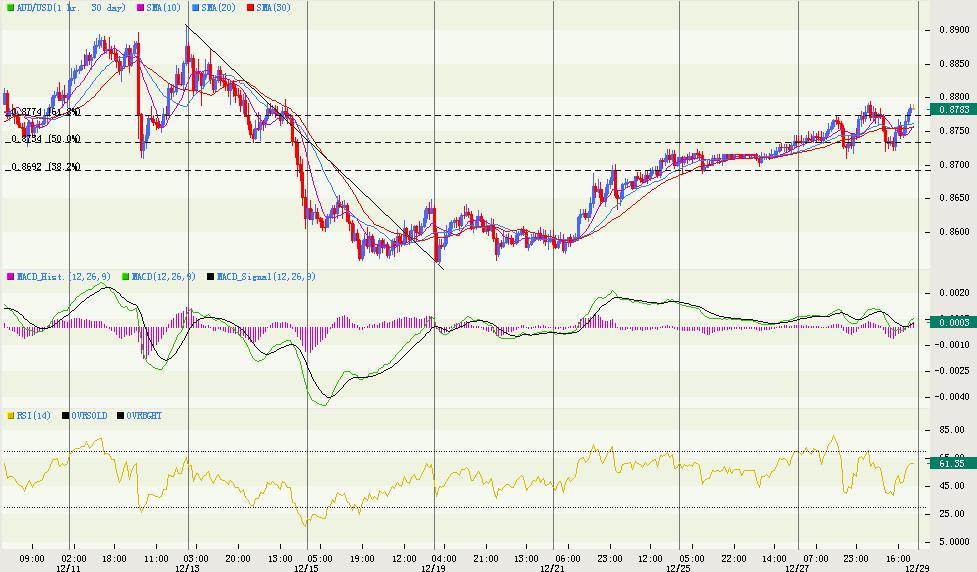This screenshot has height=572, width=977.
Task: Select the MACD_Signal(12,26,9) legend label
Action: click(x=265, y=276)
